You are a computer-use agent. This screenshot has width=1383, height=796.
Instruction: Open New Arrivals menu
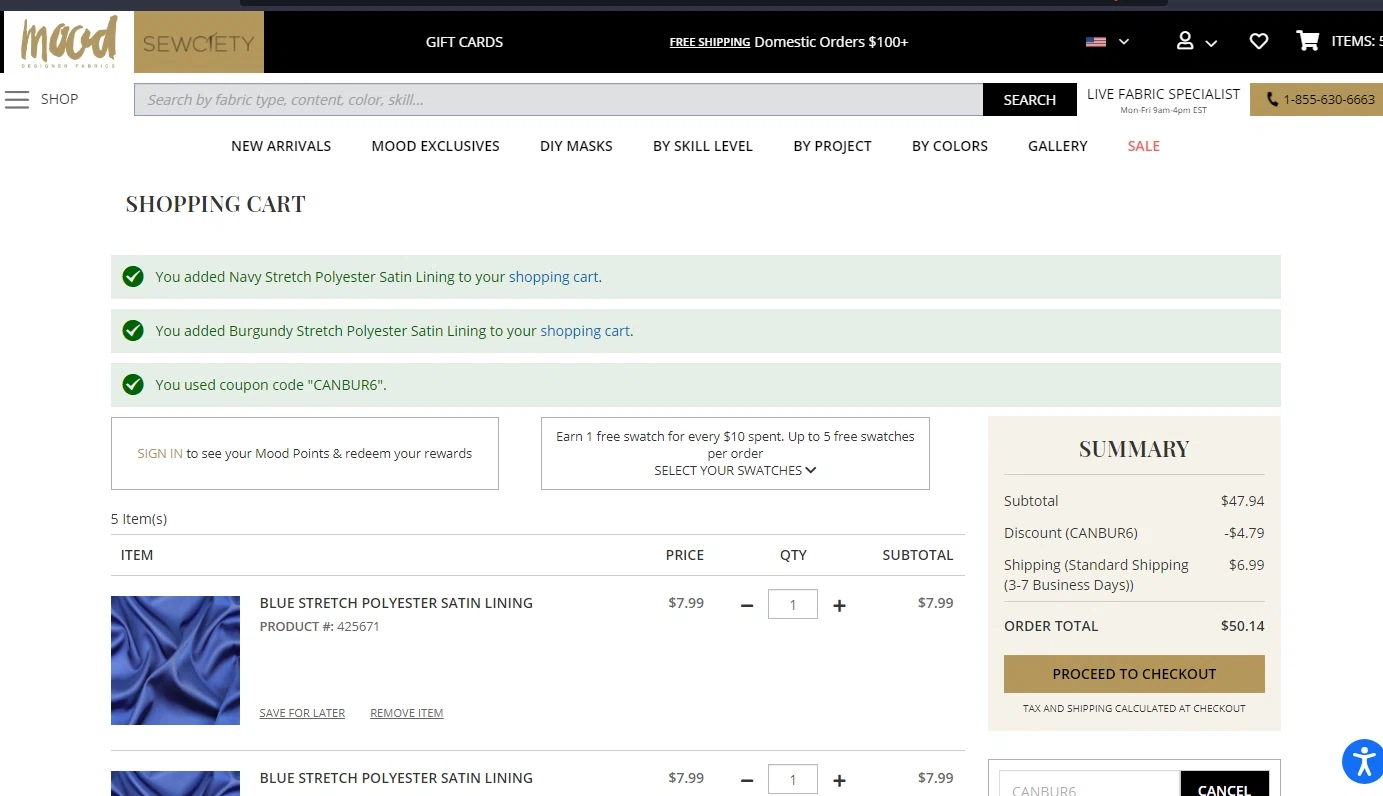[281, 146]
